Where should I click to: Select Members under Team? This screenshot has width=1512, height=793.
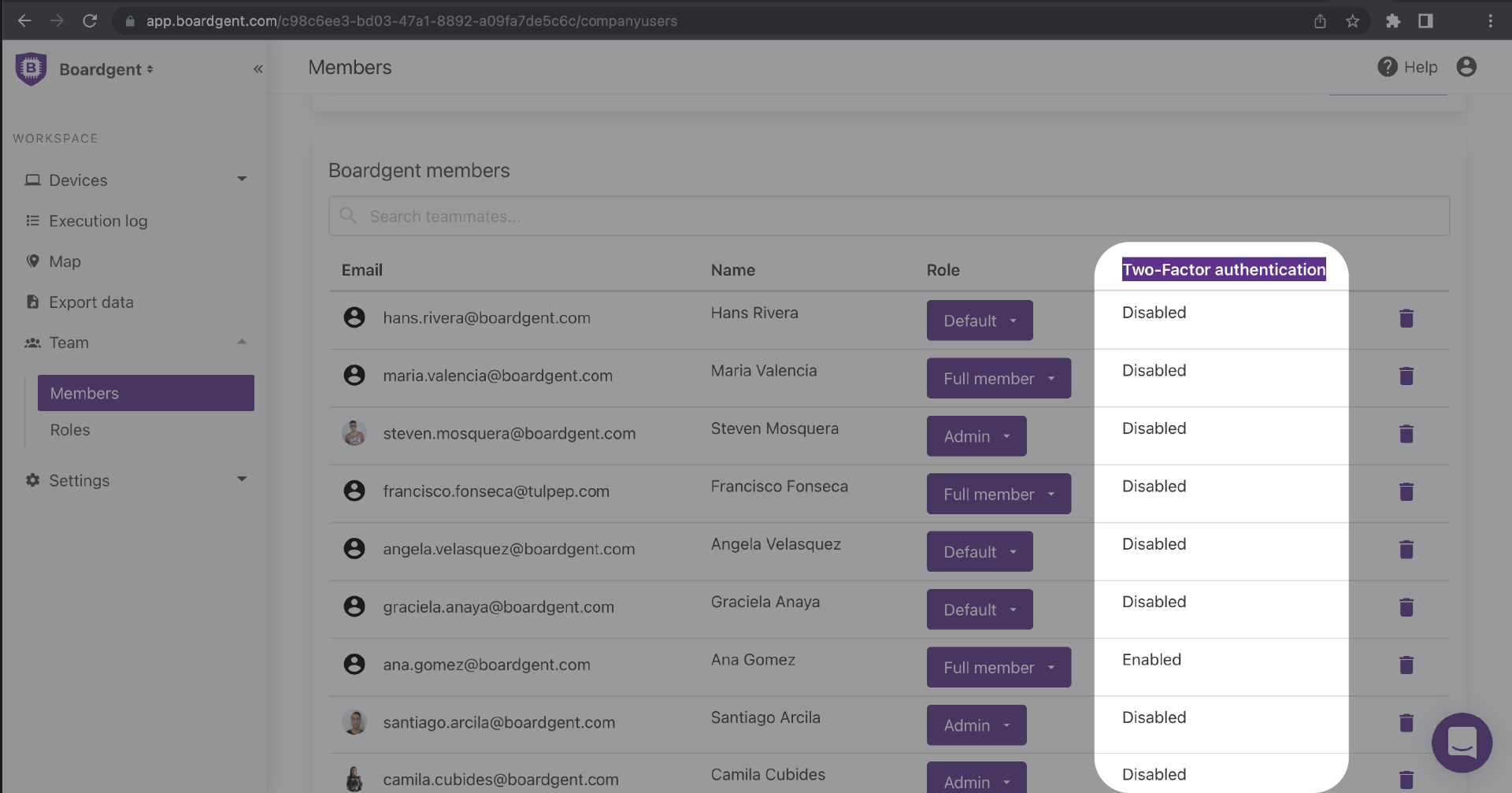[x=146, y=393]
